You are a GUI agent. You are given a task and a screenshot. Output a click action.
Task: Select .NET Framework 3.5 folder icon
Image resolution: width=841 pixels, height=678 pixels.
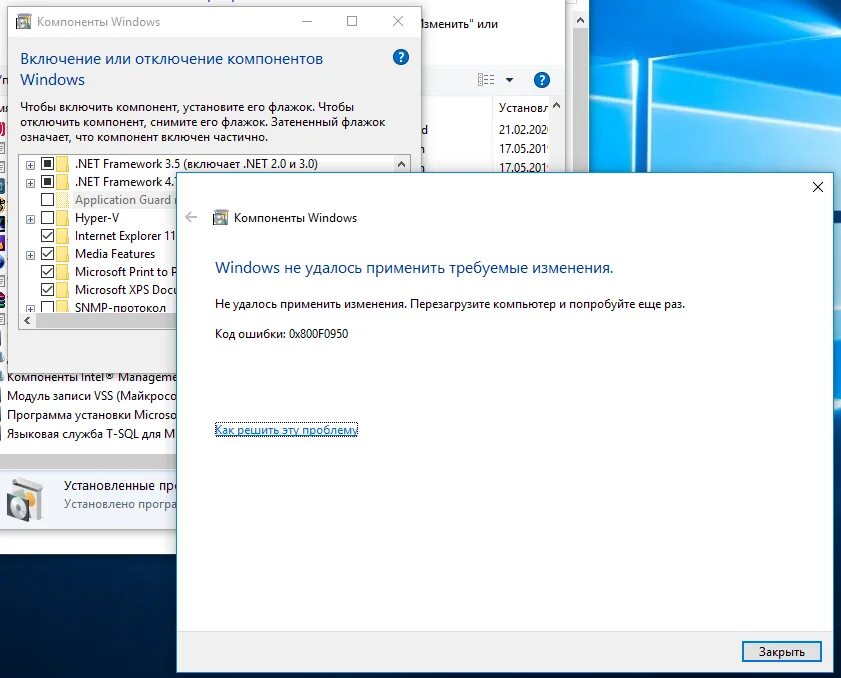click(x=63, y=164)
